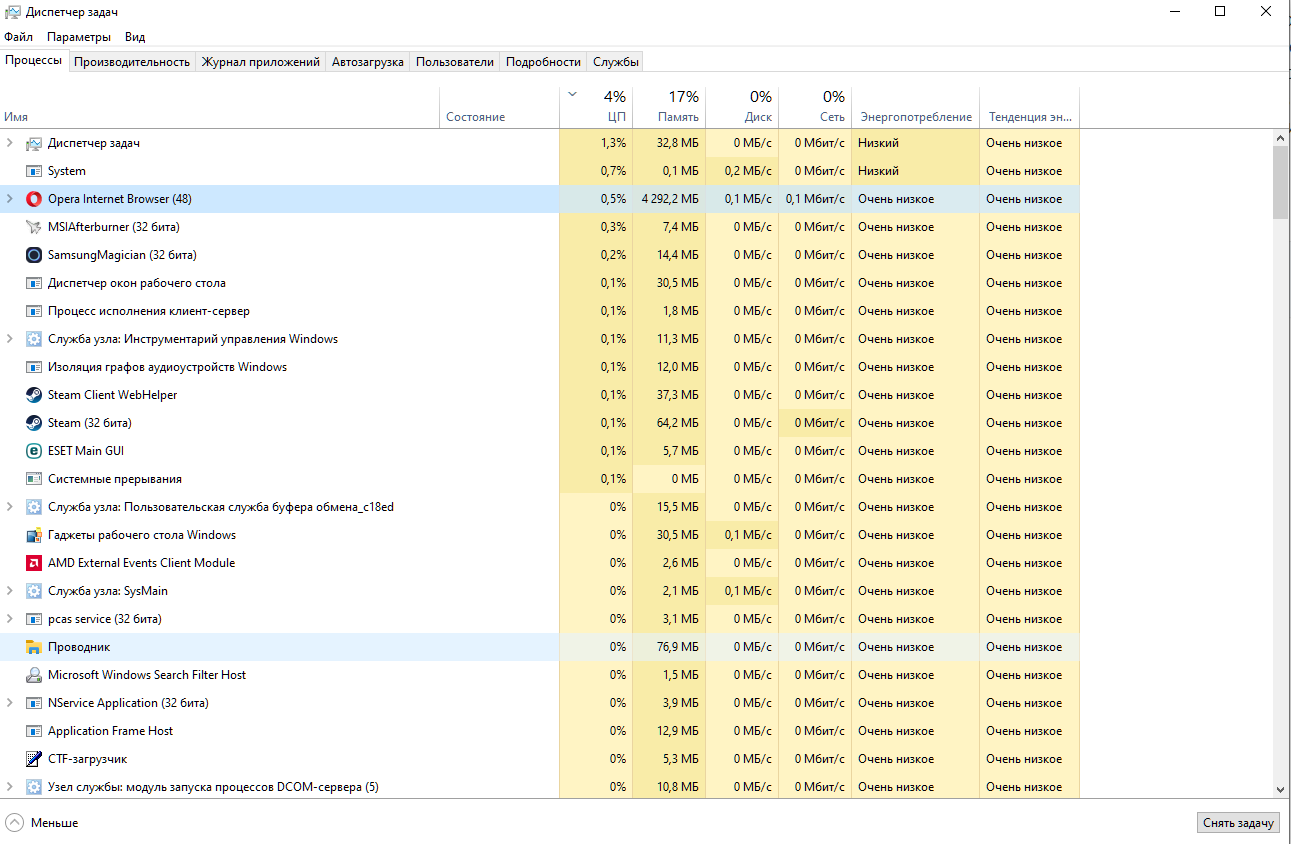Select the 4 292,2 МБ memory cell

pos(670,199)
